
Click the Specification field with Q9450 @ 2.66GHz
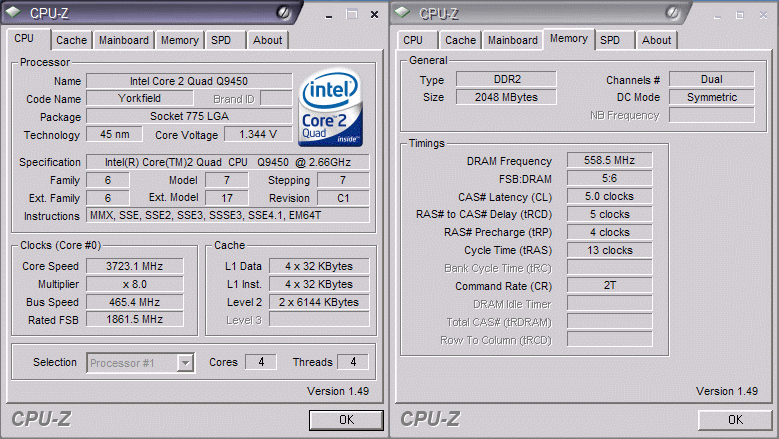[x=228, y=162]
